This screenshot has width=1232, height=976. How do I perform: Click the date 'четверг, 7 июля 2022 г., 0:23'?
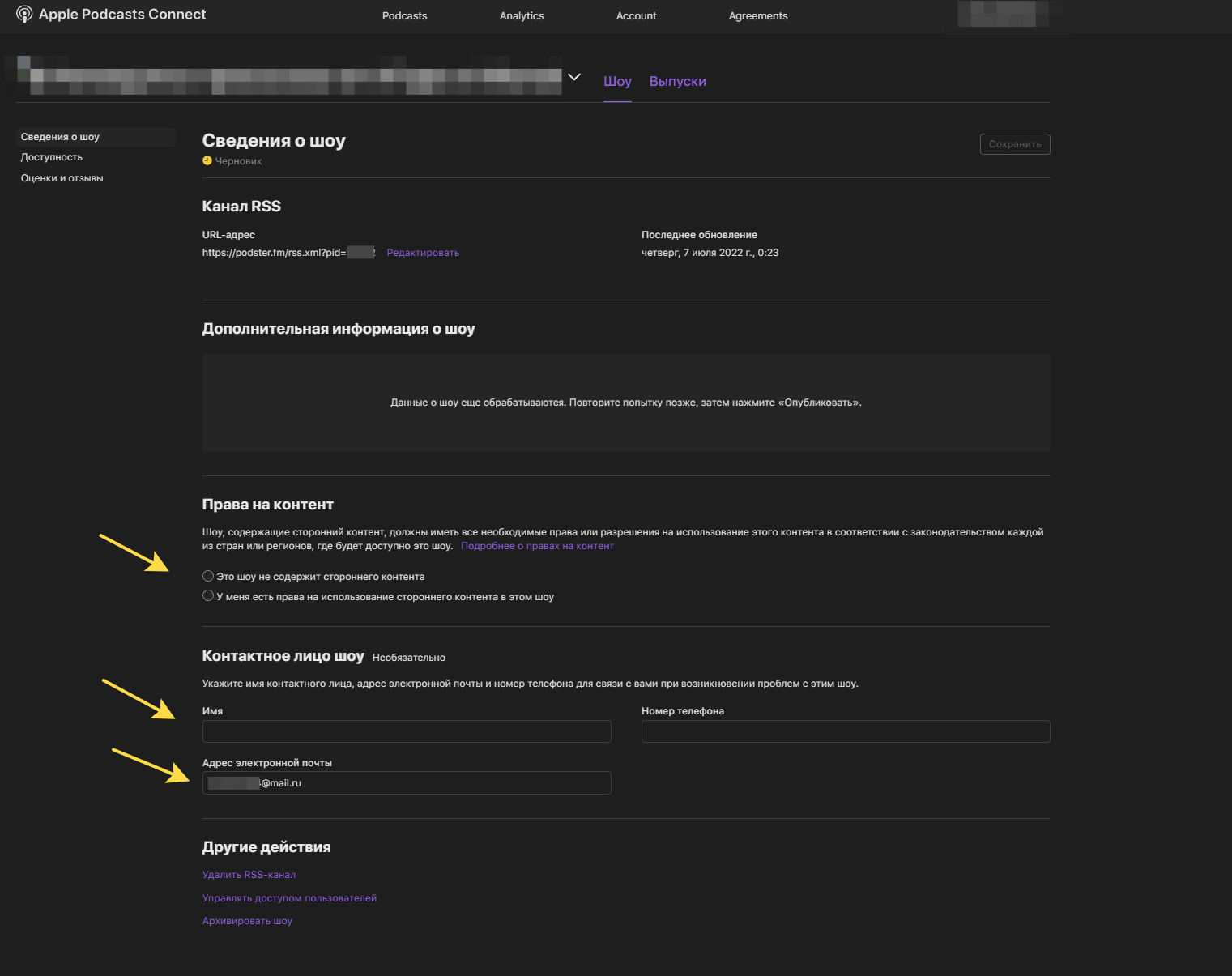(x=710, y=253)
